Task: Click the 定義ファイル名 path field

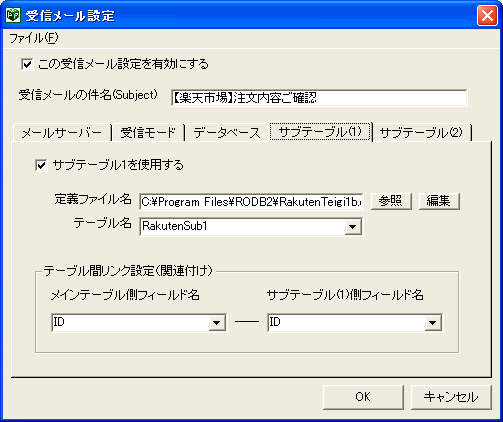Action: (251, 202)
